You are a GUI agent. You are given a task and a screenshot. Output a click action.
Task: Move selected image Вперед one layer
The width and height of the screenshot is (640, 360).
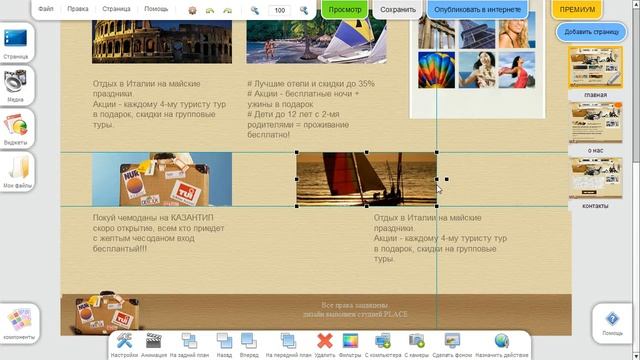point(249,345)
